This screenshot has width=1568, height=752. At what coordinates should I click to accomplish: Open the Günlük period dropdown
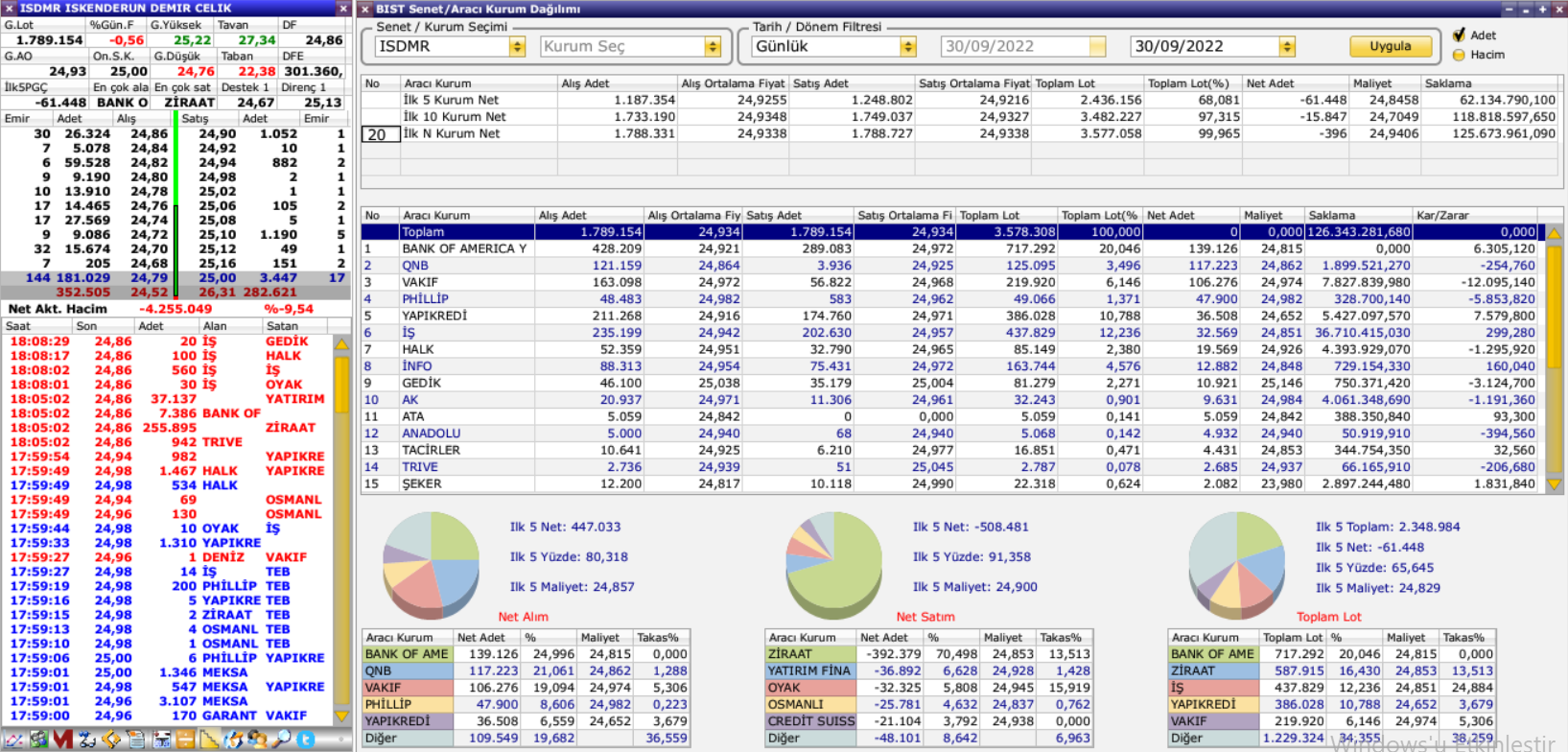tap(908, 46)
